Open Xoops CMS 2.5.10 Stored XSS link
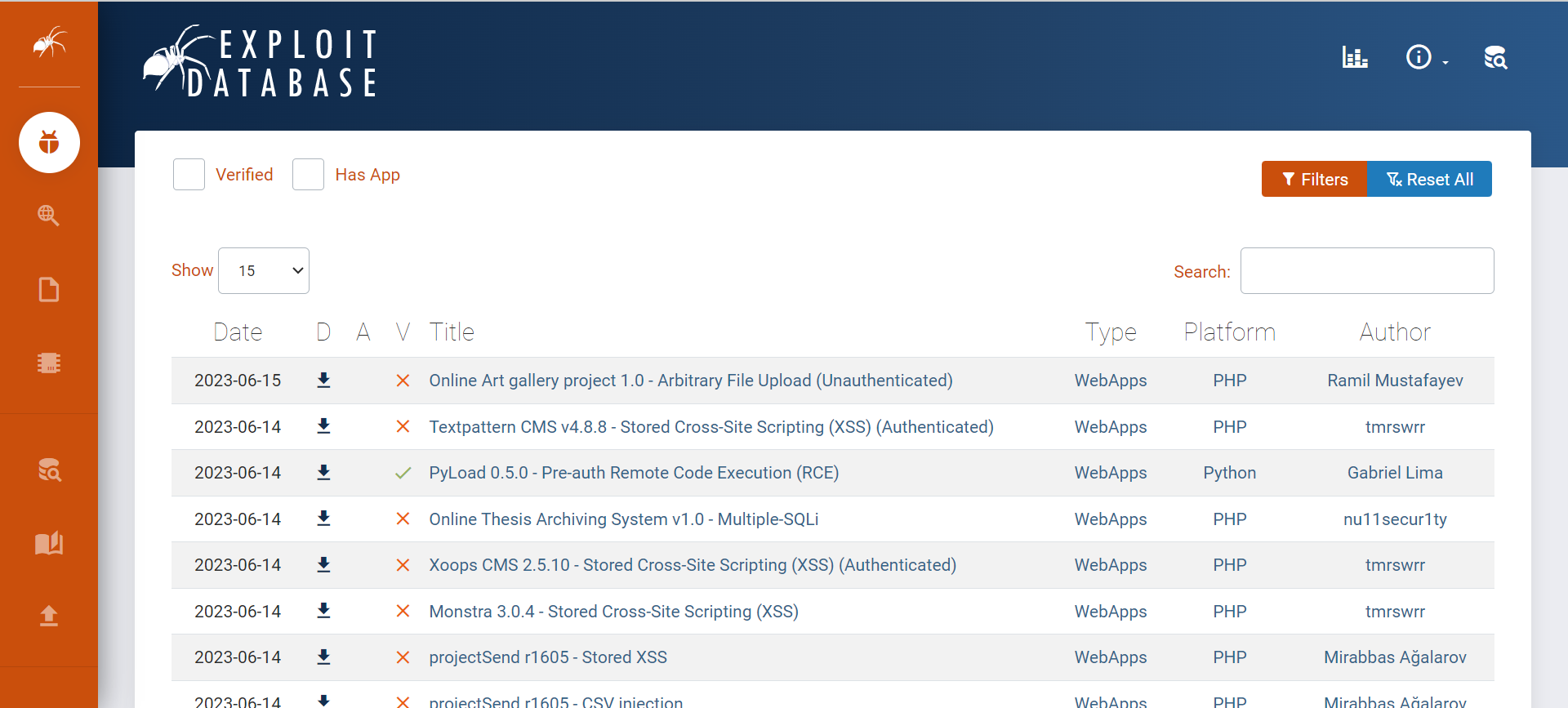This screenshot has width=1568, height=708. (x=693, y=565)
